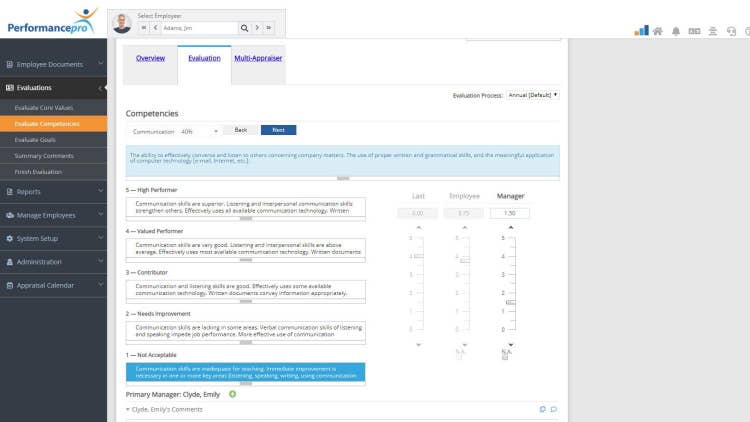Click Appraisal Calendar sidebar icon
Screen dimensions: 750x422
point(10,285)
